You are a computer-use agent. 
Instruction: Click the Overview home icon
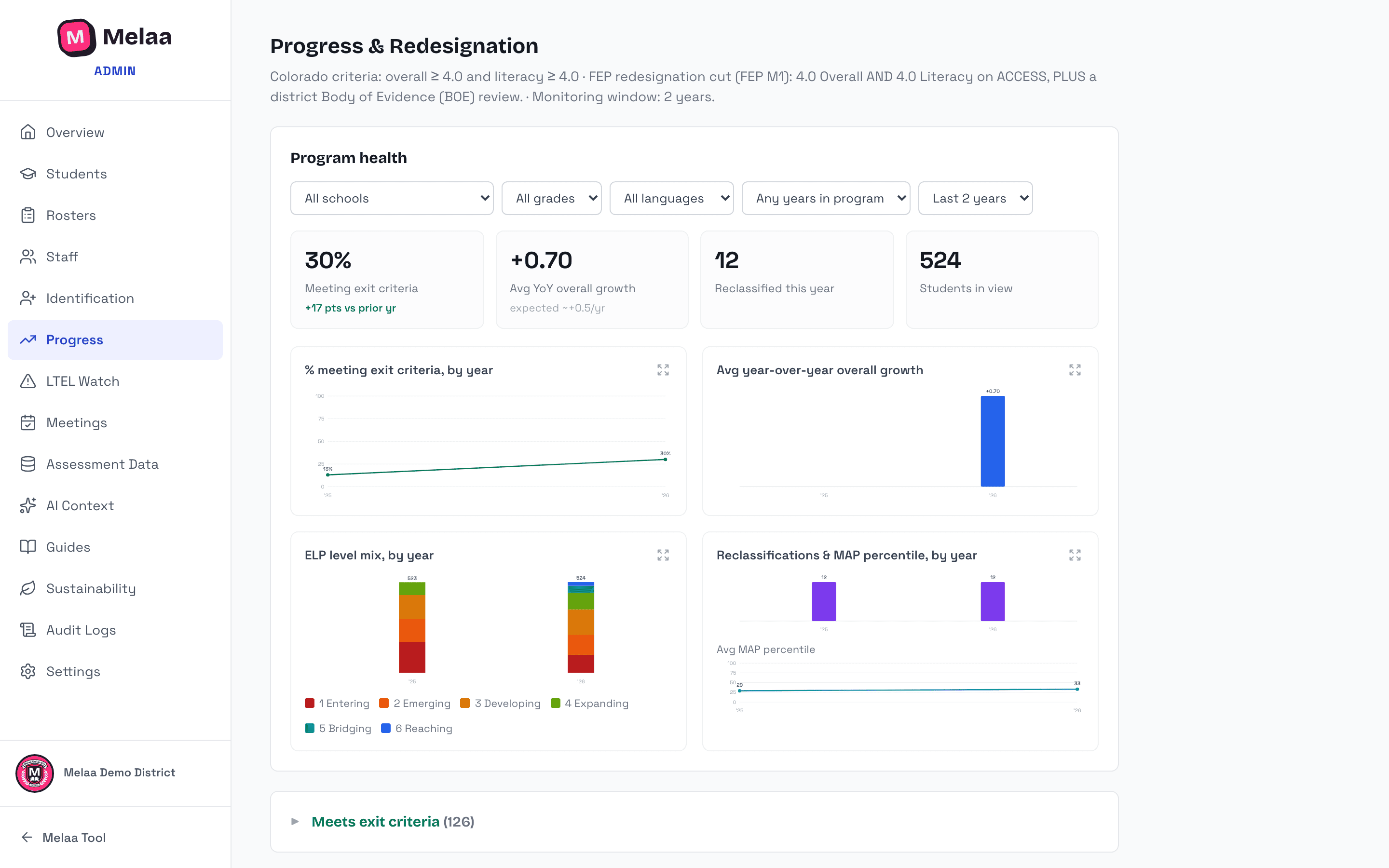(x=27, y=132)
